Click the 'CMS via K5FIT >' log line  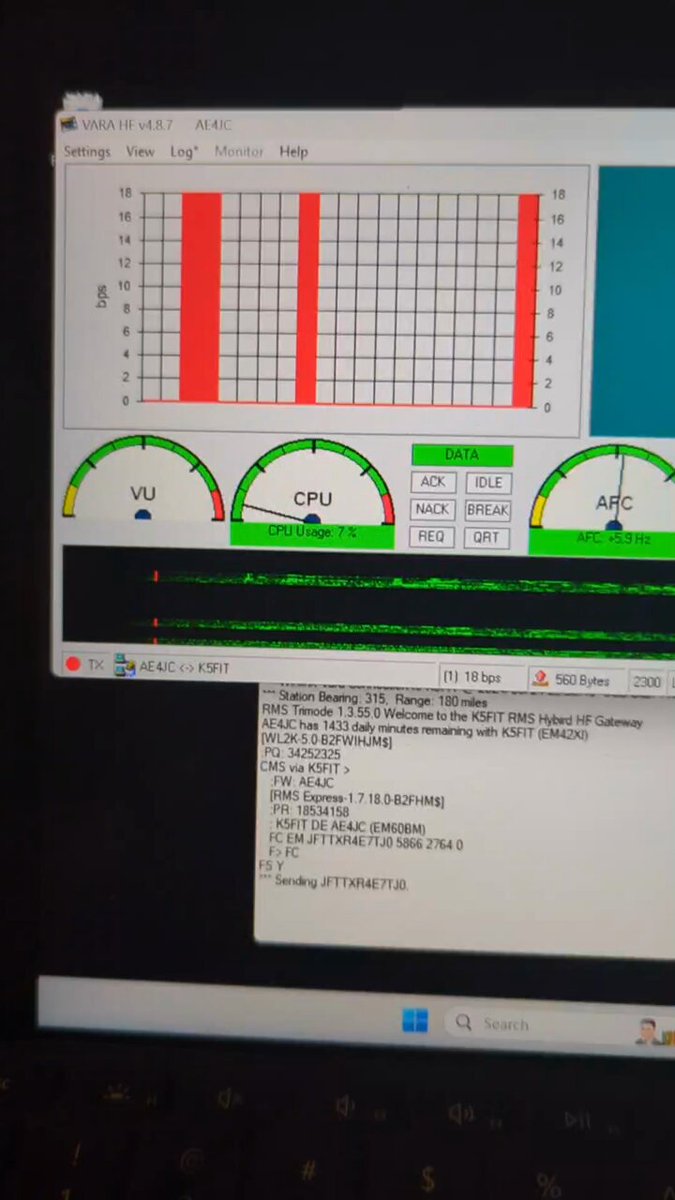305,769
